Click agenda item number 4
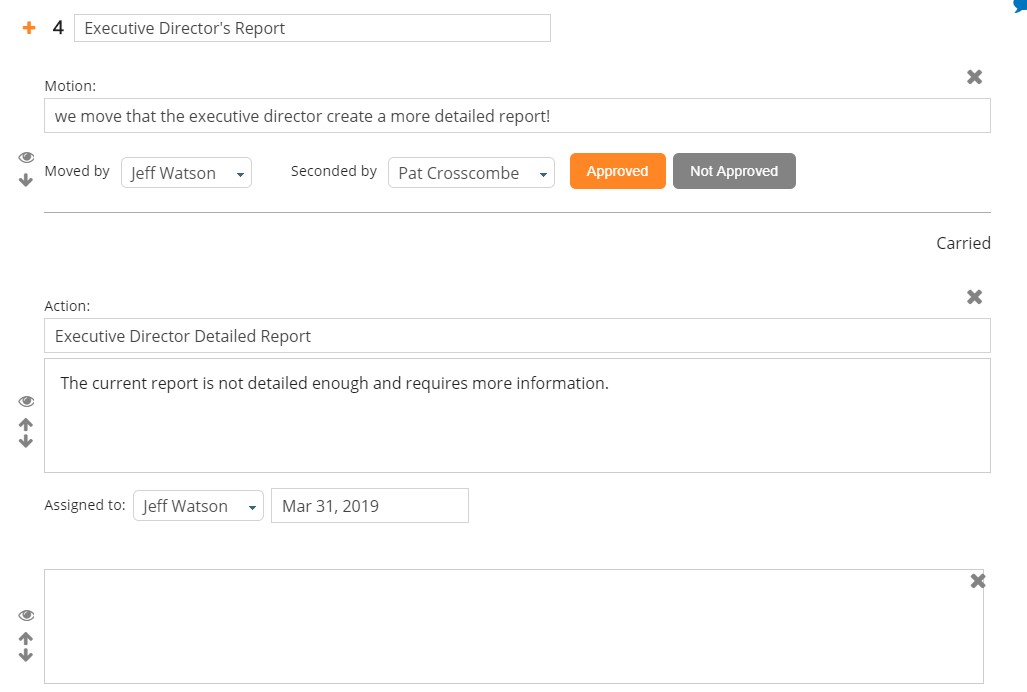 (x=58, y=27)
